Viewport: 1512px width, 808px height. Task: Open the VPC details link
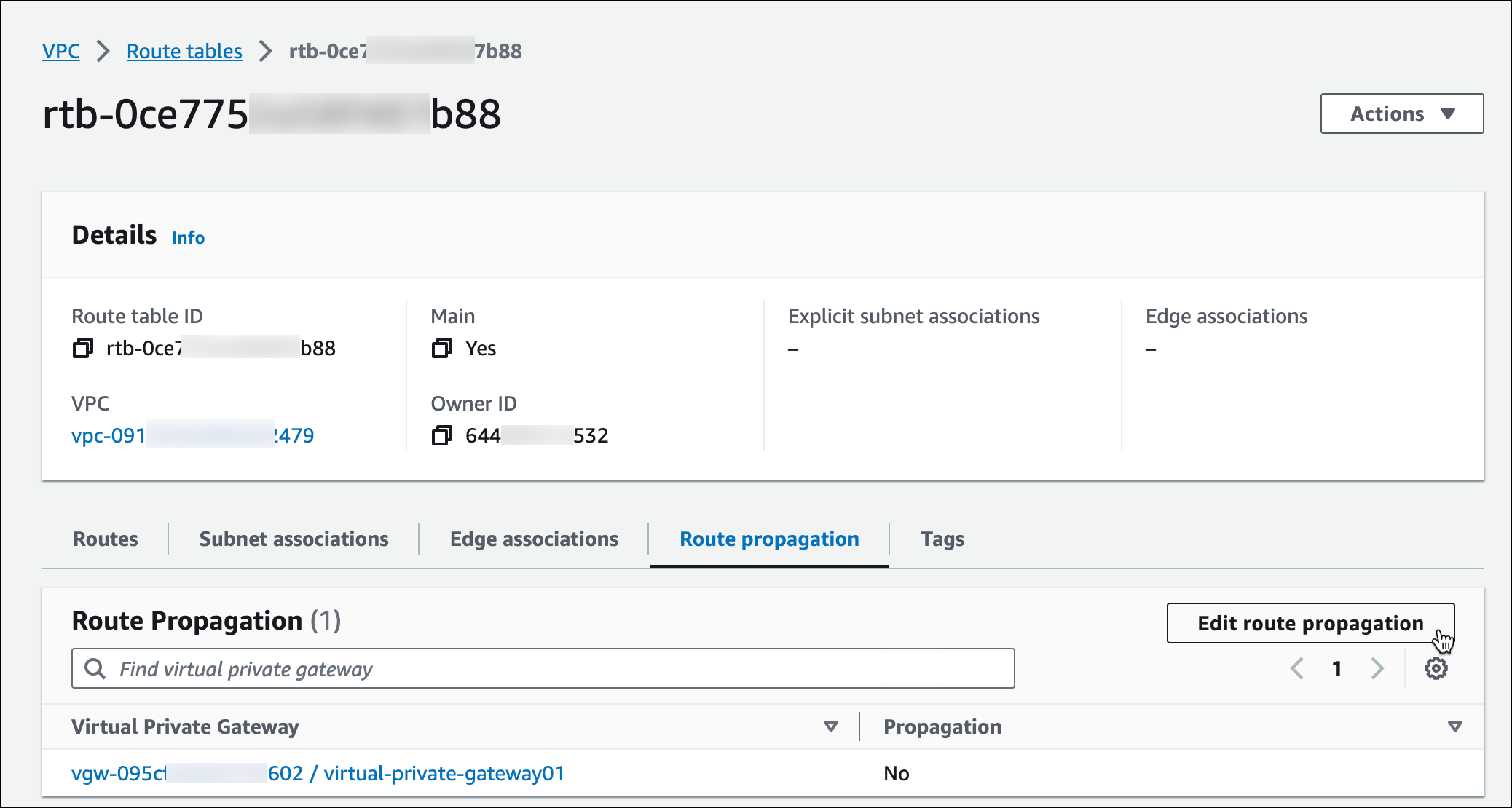point(192,435)
